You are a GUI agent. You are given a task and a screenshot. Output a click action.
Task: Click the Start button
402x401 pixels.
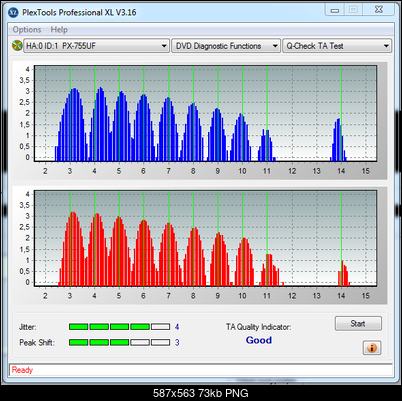coord(358,324)
